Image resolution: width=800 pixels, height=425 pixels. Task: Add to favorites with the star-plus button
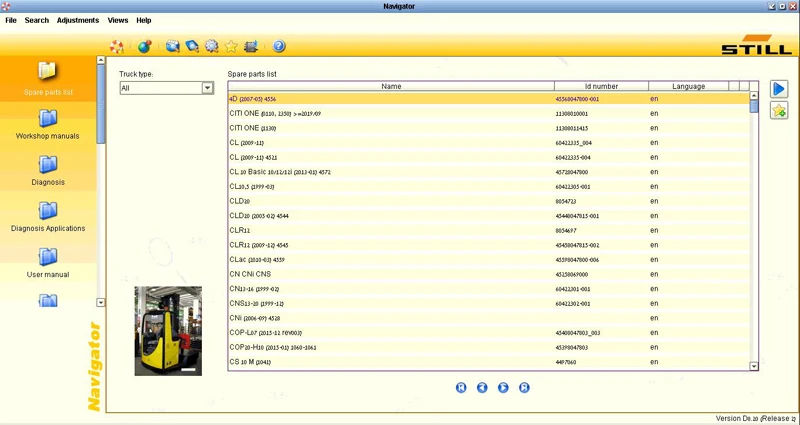click(x=779, y=110)
